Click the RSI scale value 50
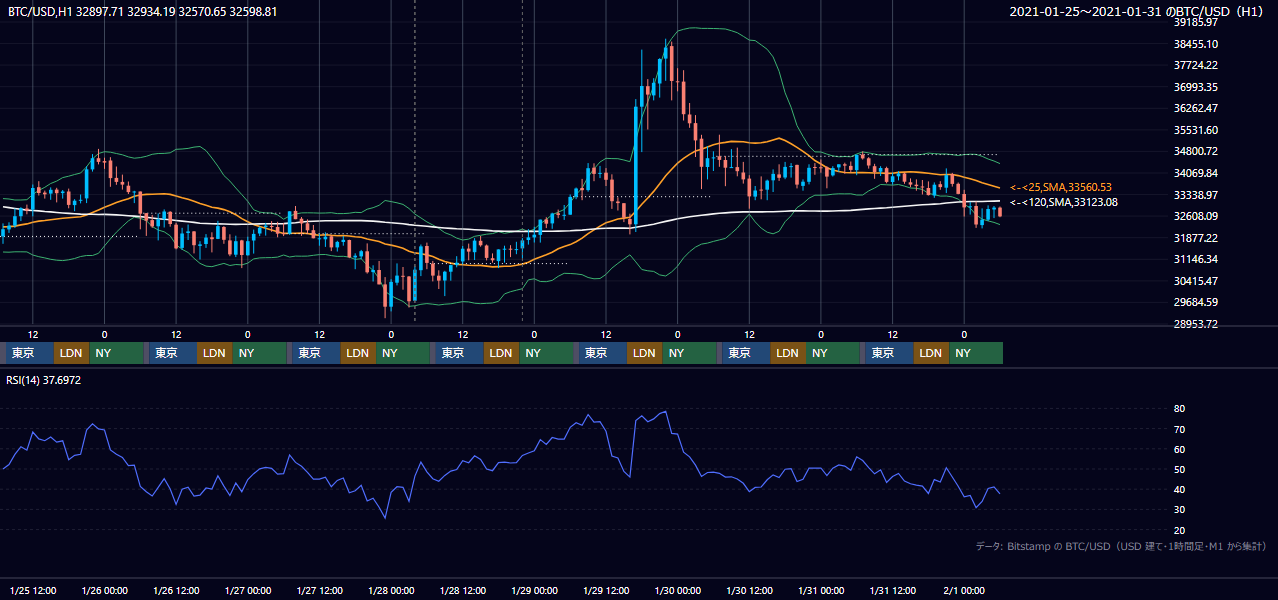The height and width of the screenshot is (600, 1278). click(x=1180, y=469)
